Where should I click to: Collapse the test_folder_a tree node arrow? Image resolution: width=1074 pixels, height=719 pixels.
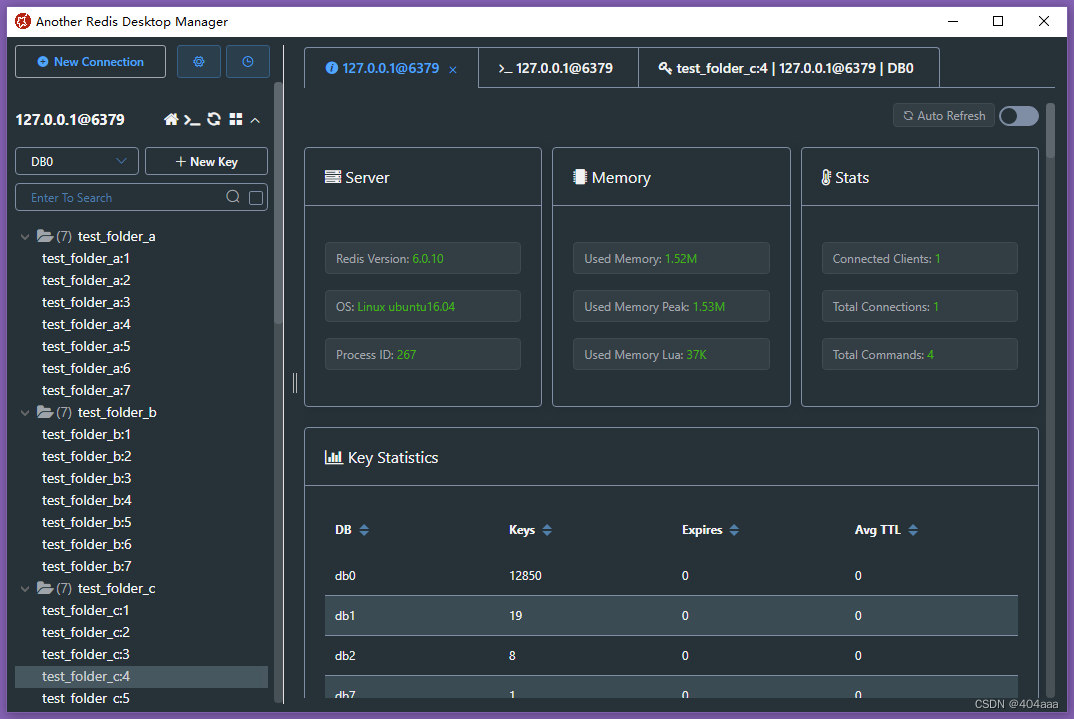tap(25, 237)
